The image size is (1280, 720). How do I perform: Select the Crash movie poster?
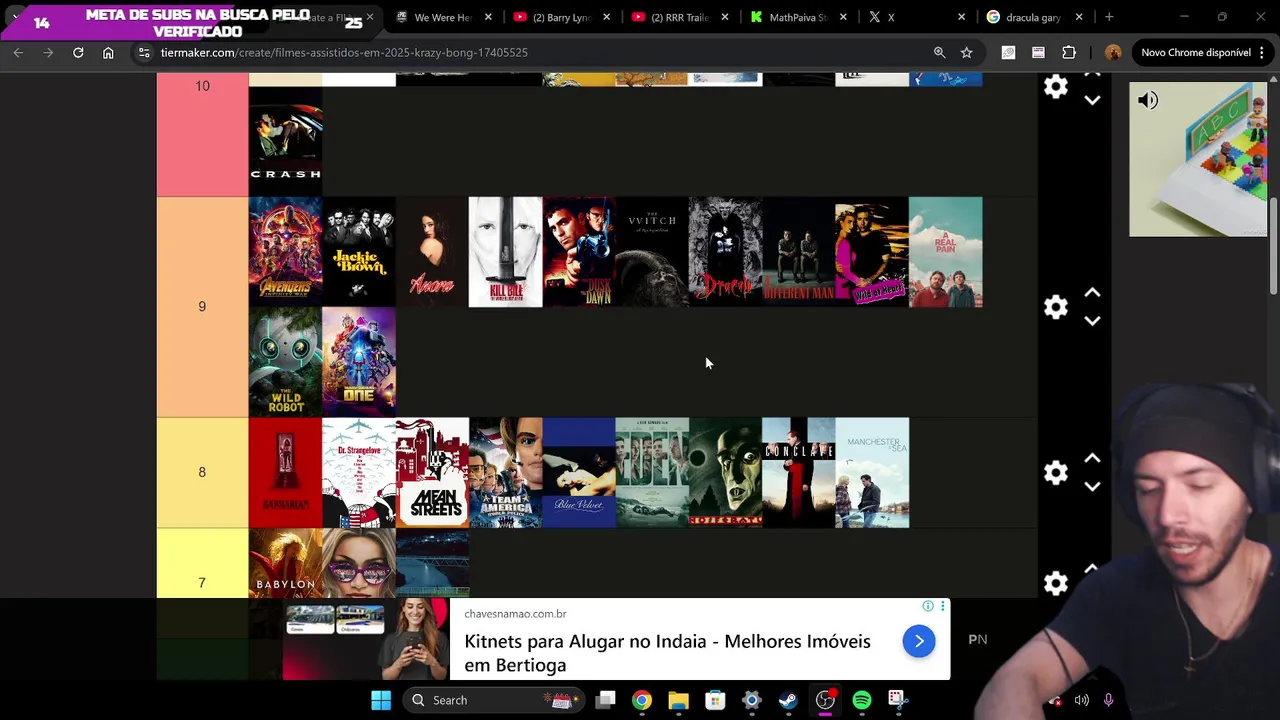tap(285, 141)
